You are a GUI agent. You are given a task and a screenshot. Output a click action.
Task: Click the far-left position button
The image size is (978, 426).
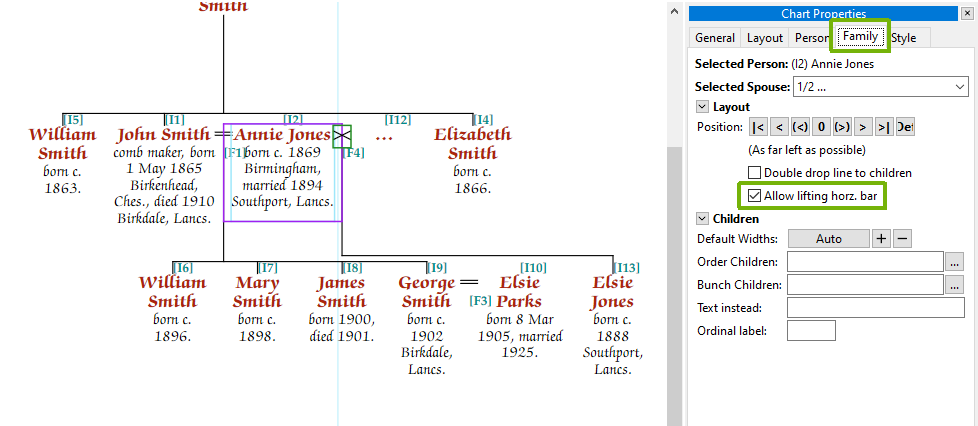click(x=758, y=127)
